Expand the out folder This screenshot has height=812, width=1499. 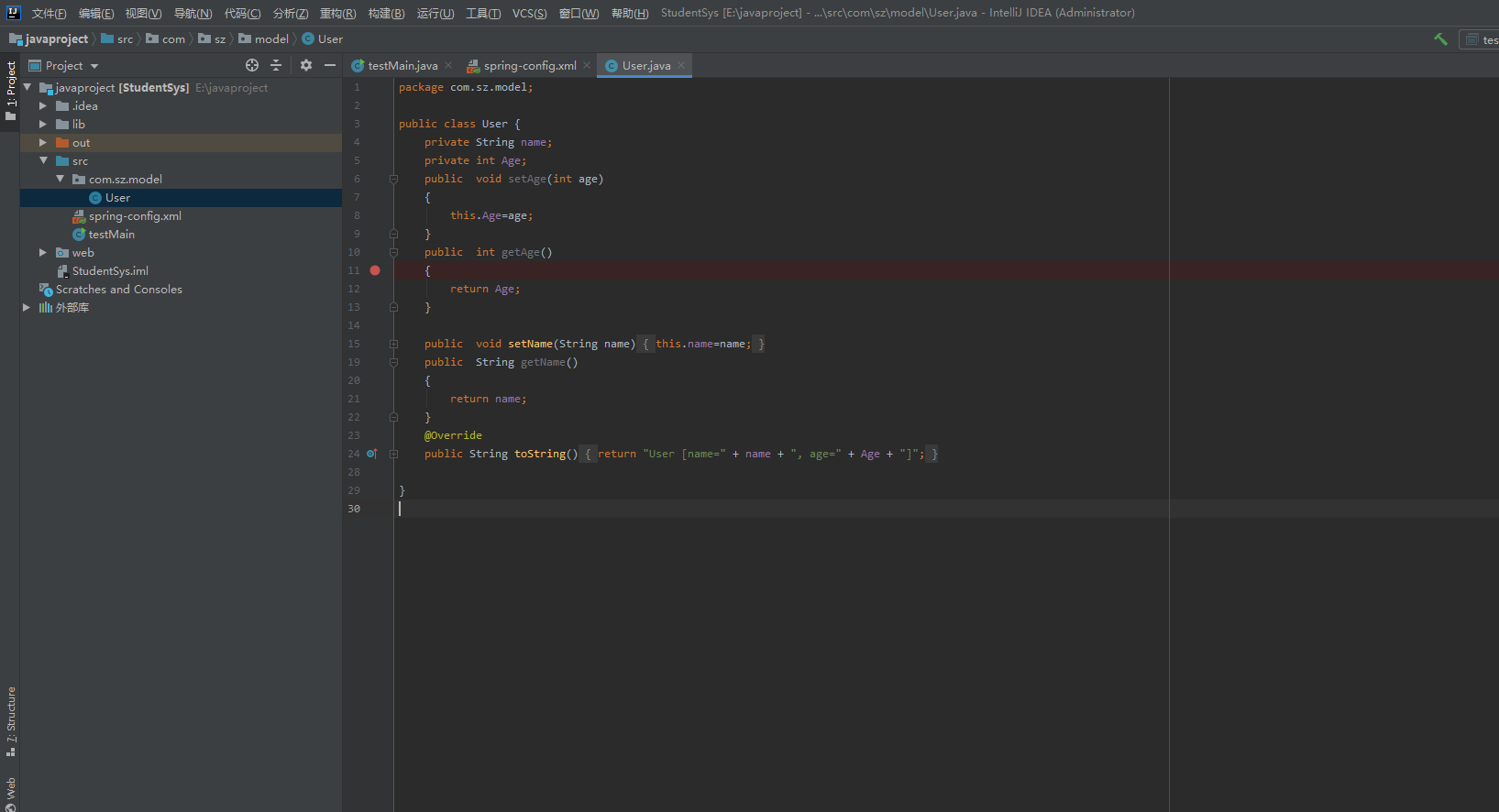[43, 142]
